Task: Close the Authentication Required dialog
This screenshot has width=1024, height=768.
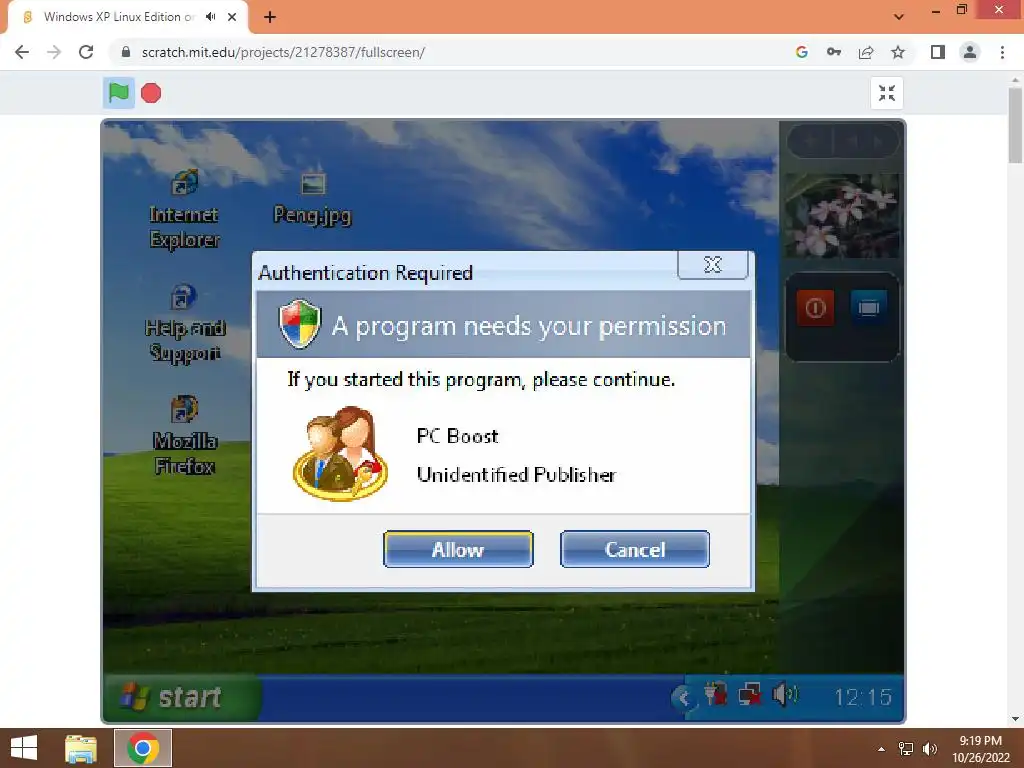Action: (x=712, y=264)
